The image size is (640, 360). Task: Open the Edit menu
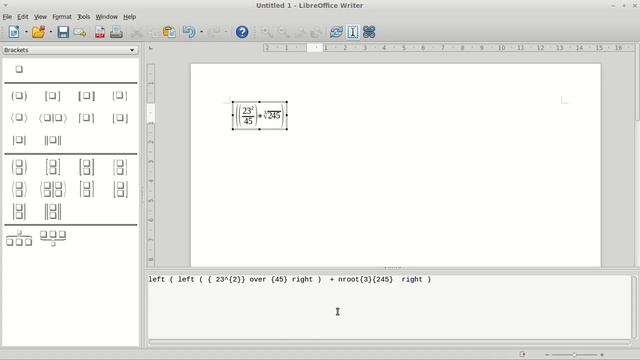pyautogui.click(x=23, y=17)
